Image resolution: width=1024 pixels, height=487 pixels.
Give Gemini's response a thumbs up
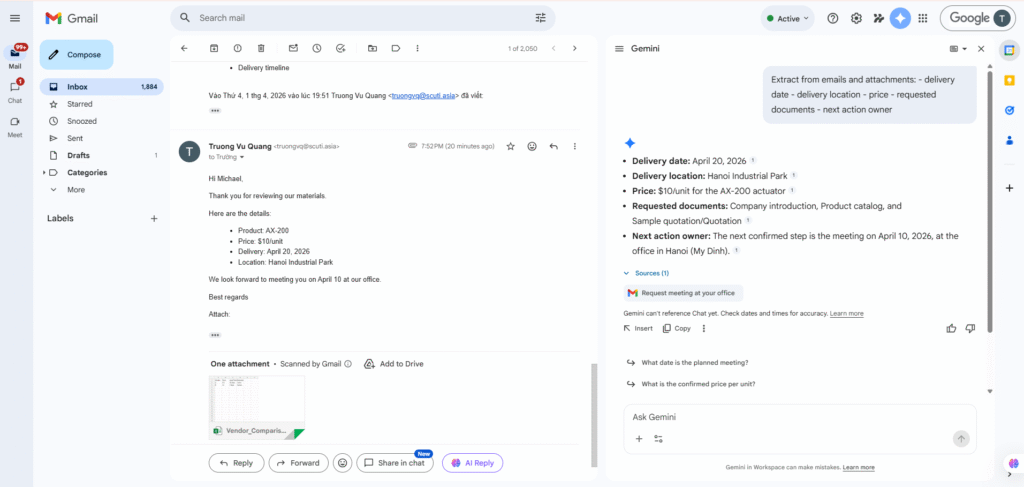click(x=951, y=328)
